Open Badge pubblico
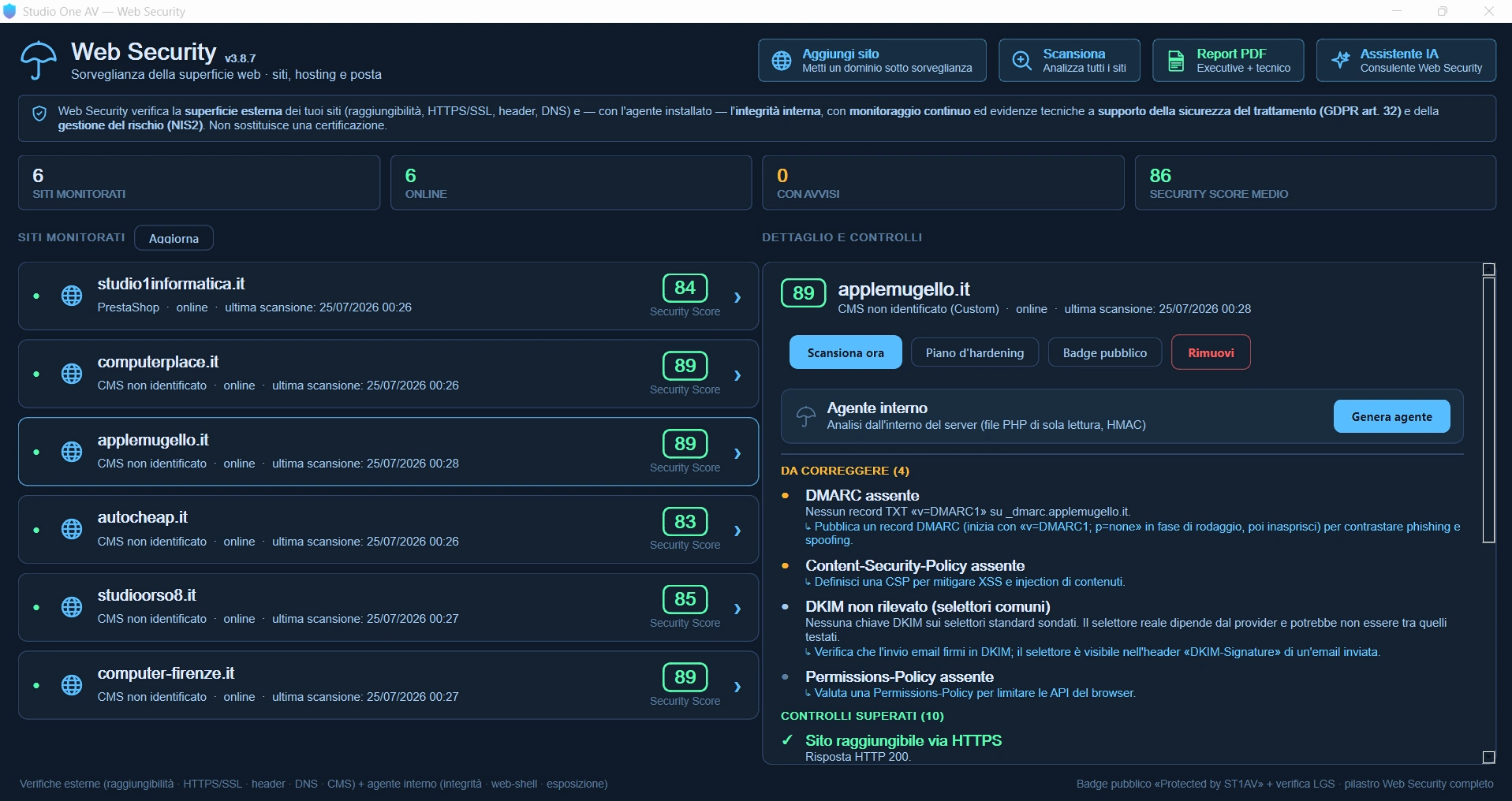Screen dimensions: 1512x801 click(x=1104, y=352)
